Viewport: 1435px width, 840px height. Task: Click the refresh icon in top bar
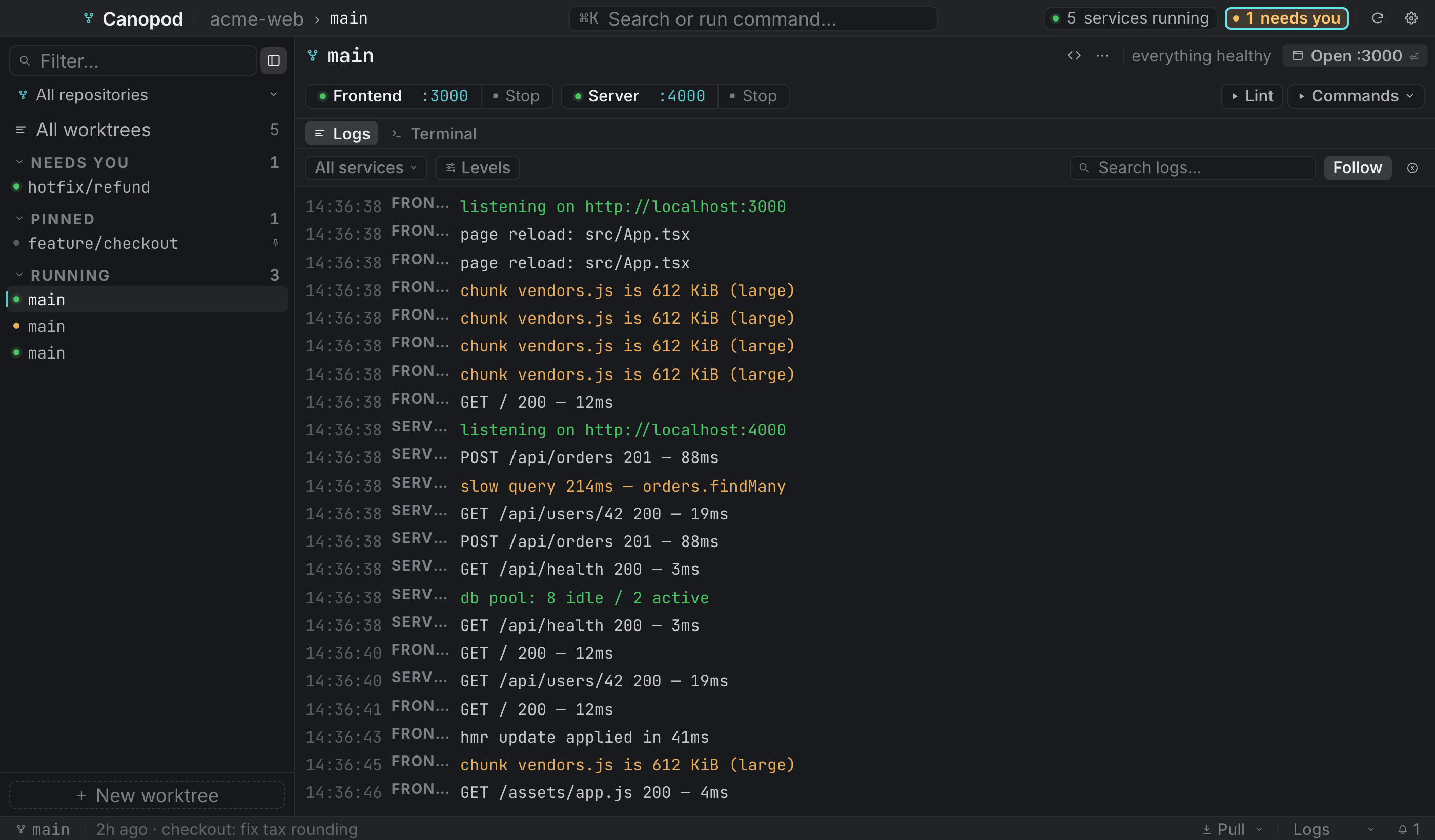[1377, 18]
